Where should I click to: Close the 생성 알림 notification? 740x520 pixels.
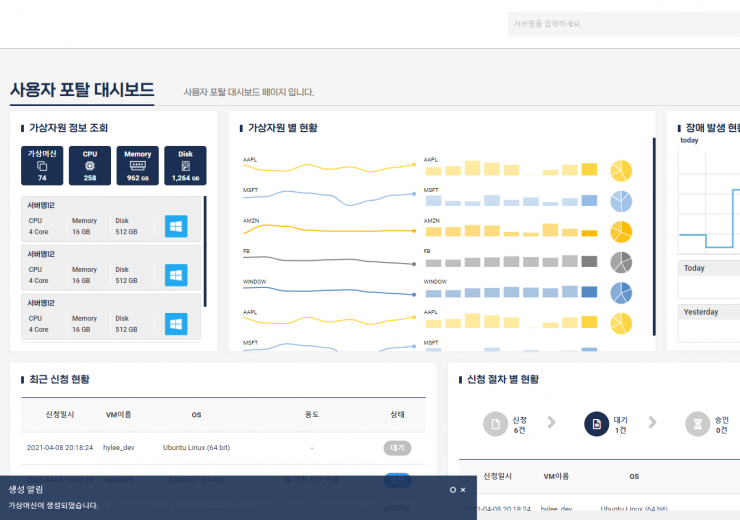tap(463, 490)
